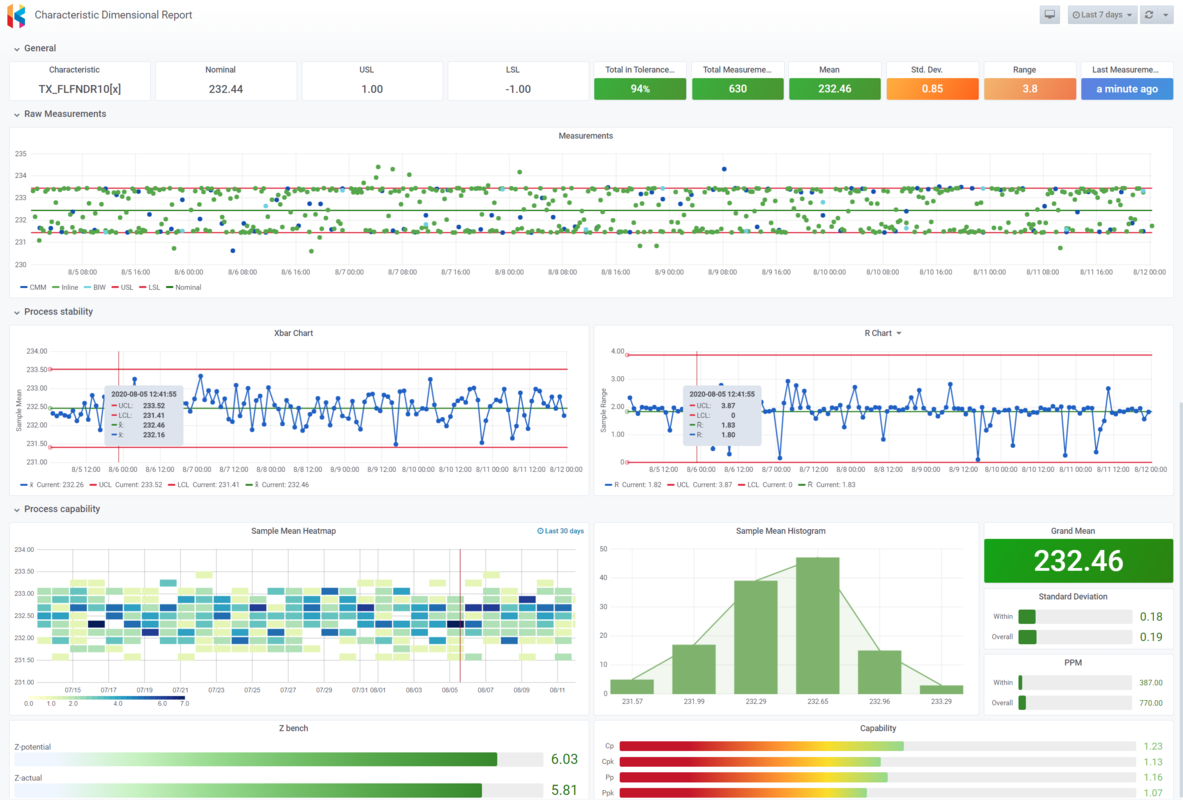Open the R Chart title dropdown
Image resolution: width=1183 pixels, height=800 pixels.
(899, 334)
